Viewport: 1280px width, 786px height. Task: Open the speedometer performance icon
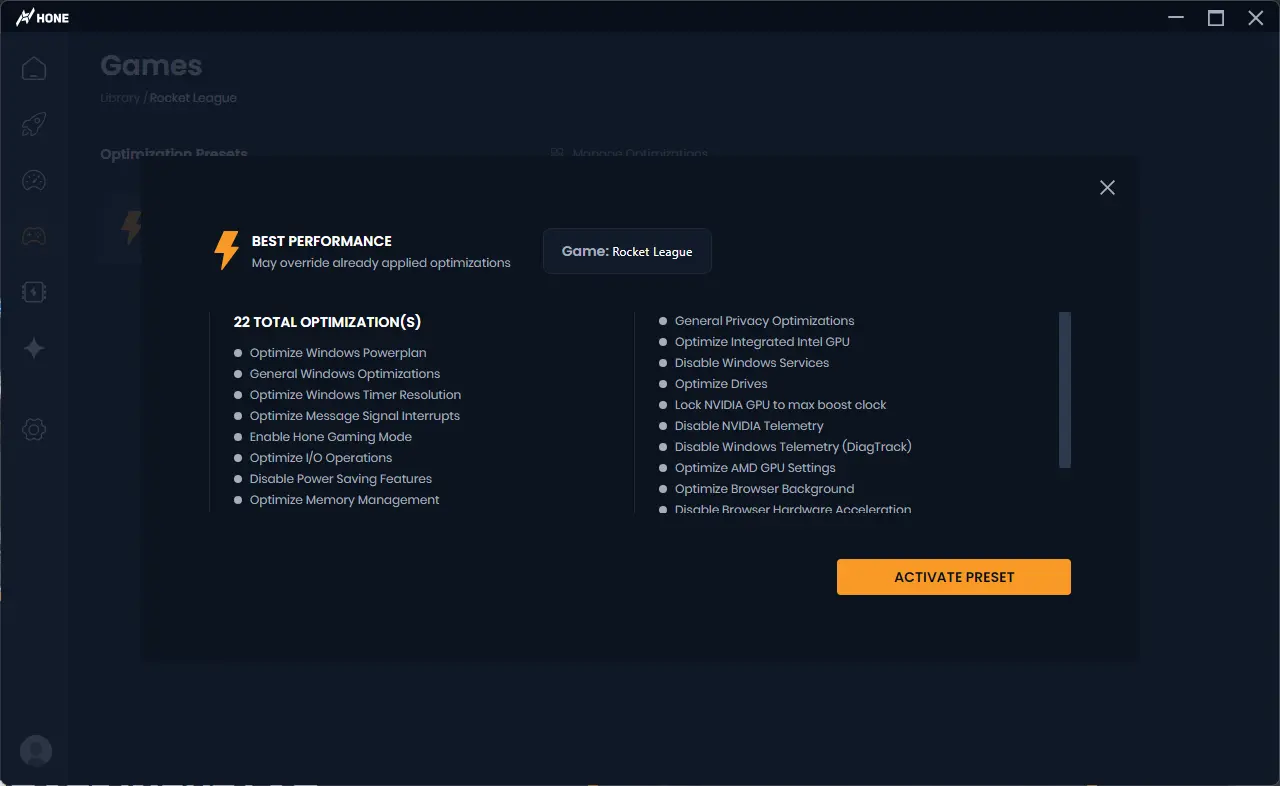[x=34, y=181]
